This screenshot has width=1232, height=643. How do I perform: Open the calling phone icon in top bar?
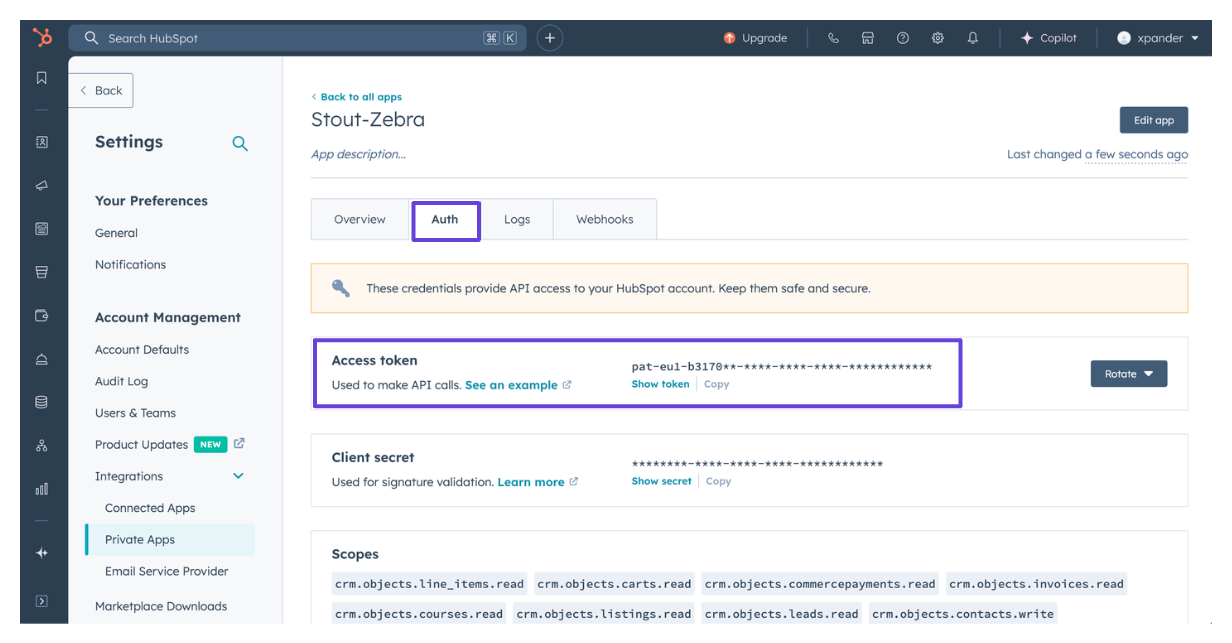(833, 38)
